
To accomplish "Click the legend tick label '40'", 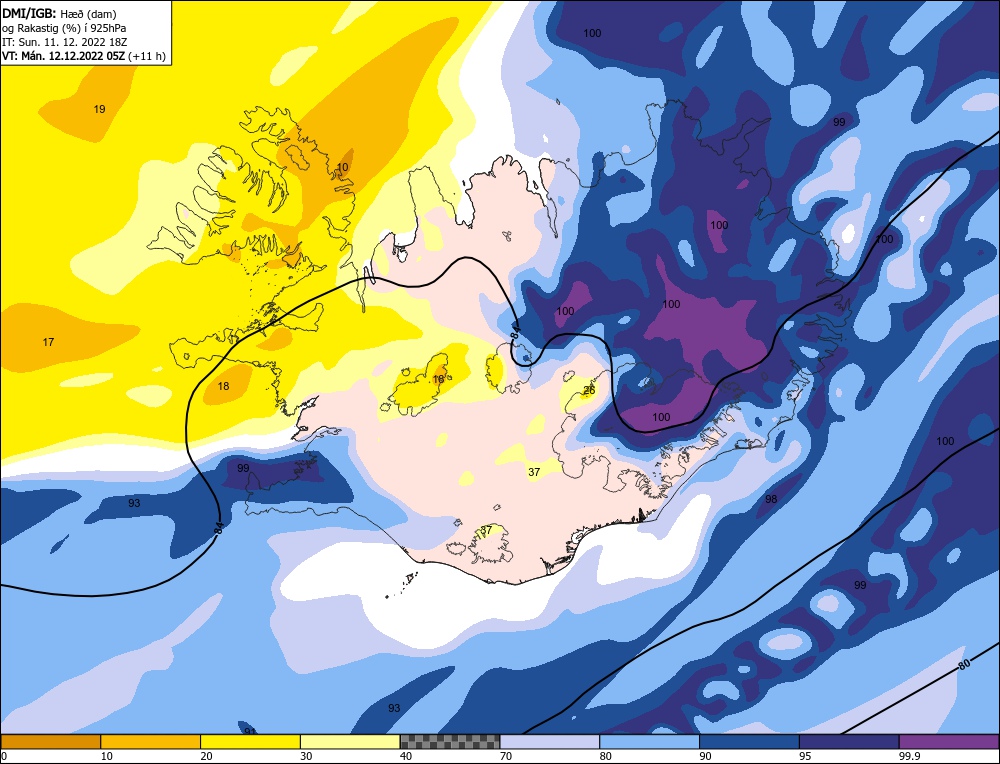I will tap(406, 756).
